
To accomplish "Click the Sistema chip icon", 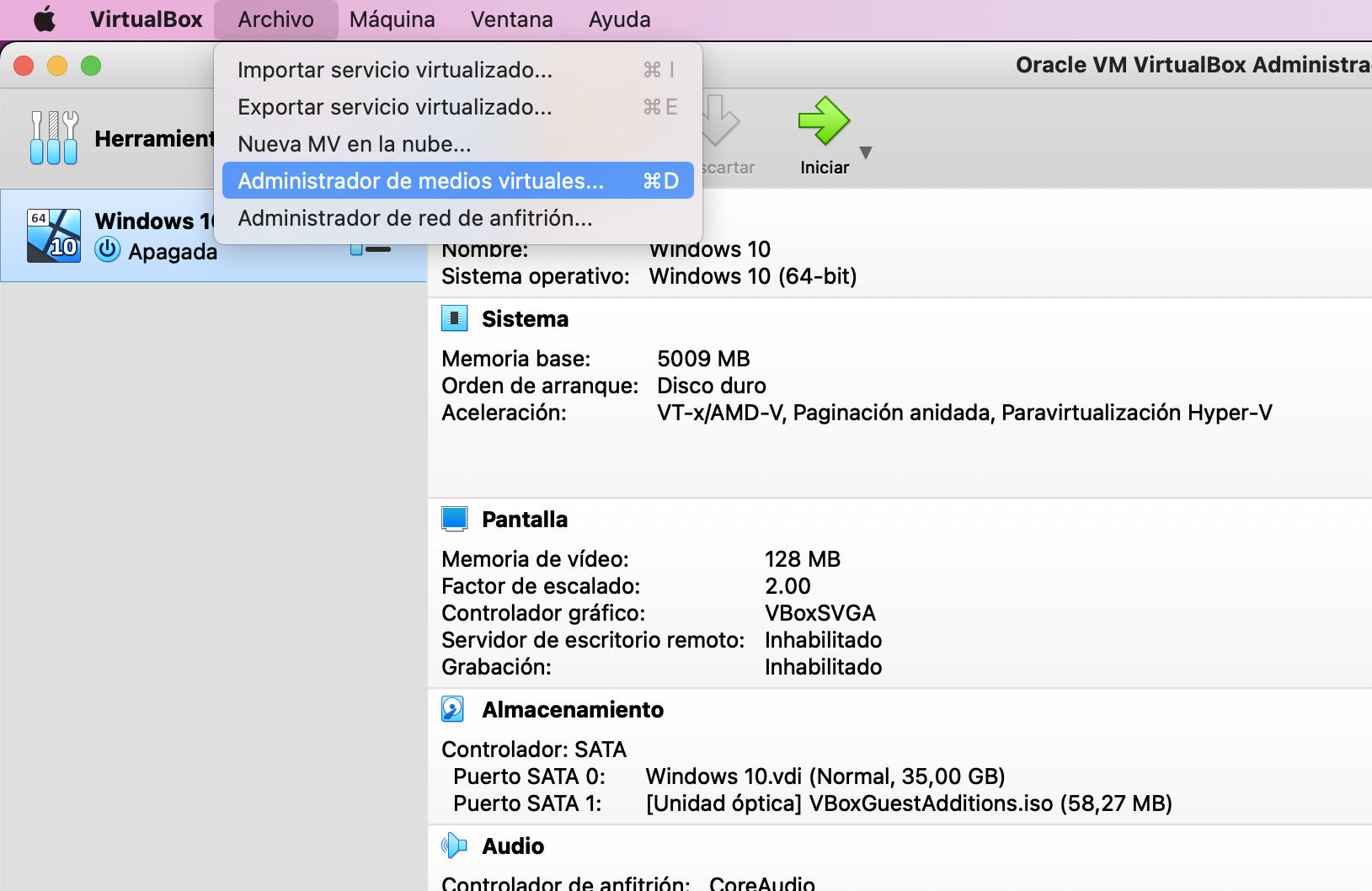I will pyautogui.click(x=454, y=318).
